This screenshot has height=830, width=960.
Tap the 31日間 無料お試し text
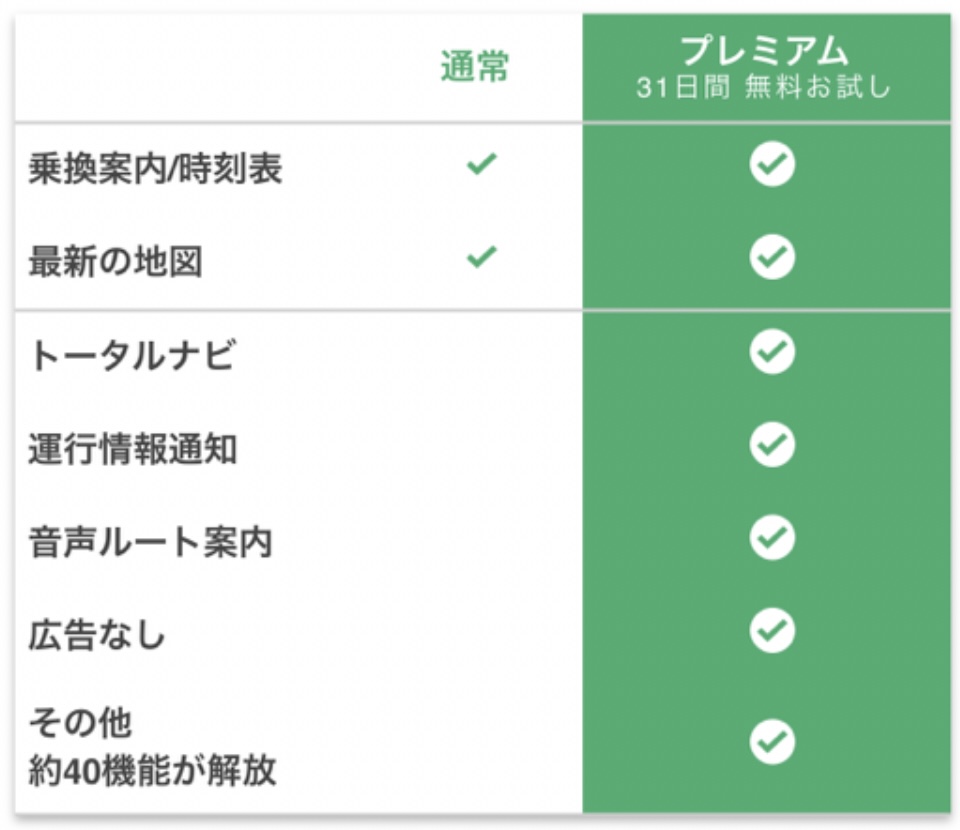[x=763, y=86]
